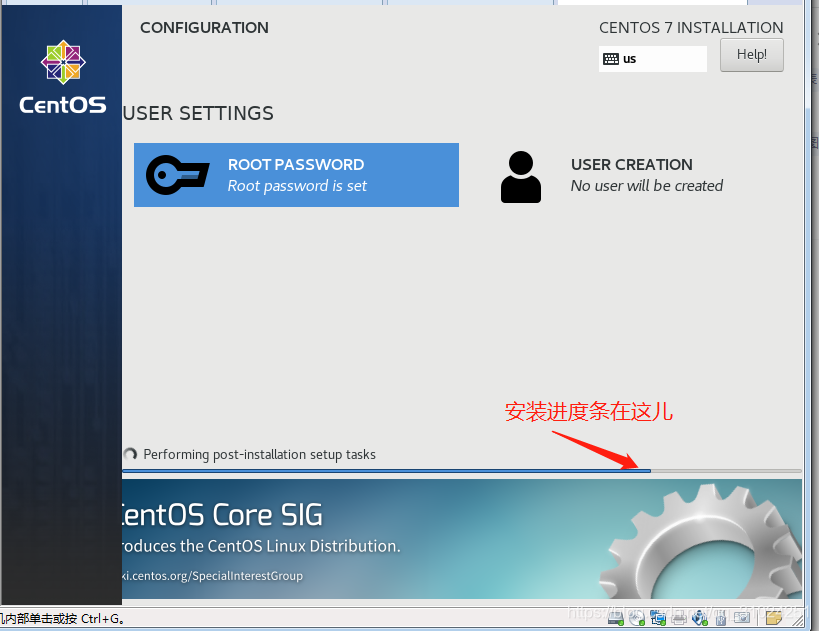
Task: Click the printer icon in VMware status bar
Action: [679, 619]
